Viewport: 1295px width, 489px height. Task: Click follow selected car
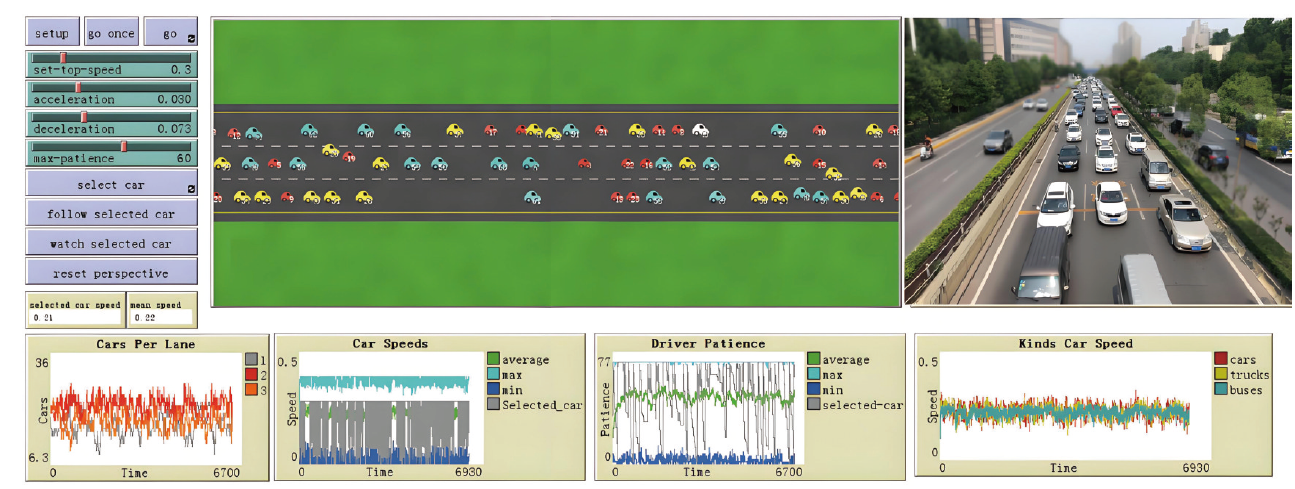pos(111,214)
